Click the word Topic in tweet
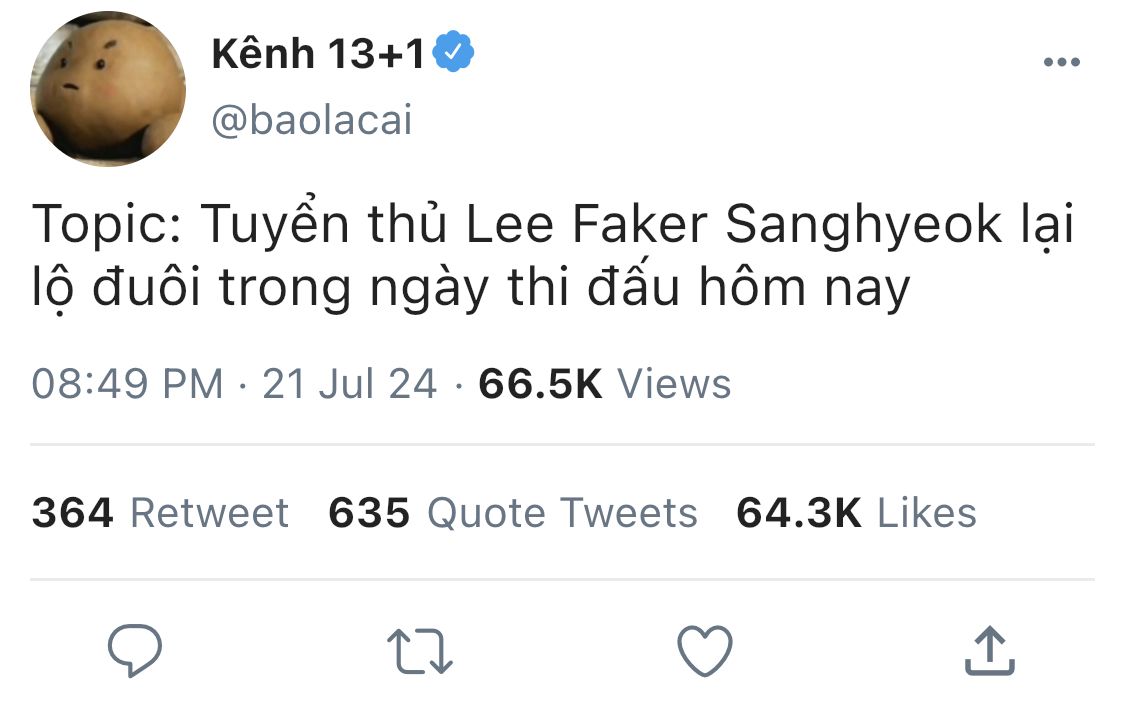The image size is (1125, 705). pyautogui.click(x=105, y=225)
